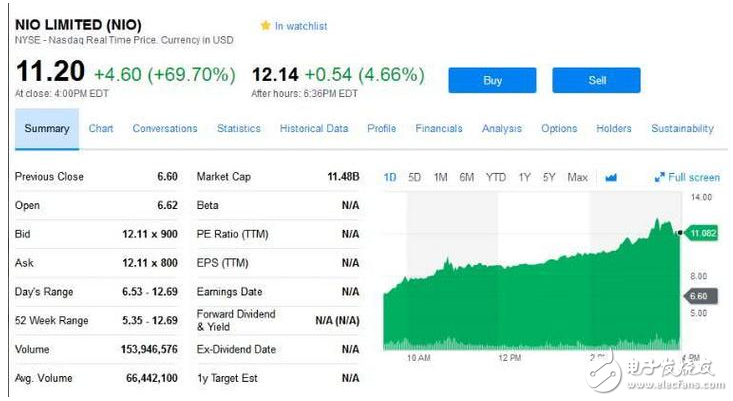Viewport: 733px width, 401px height.
Task: Open the Sustainability tab
Action: [682, 129]
